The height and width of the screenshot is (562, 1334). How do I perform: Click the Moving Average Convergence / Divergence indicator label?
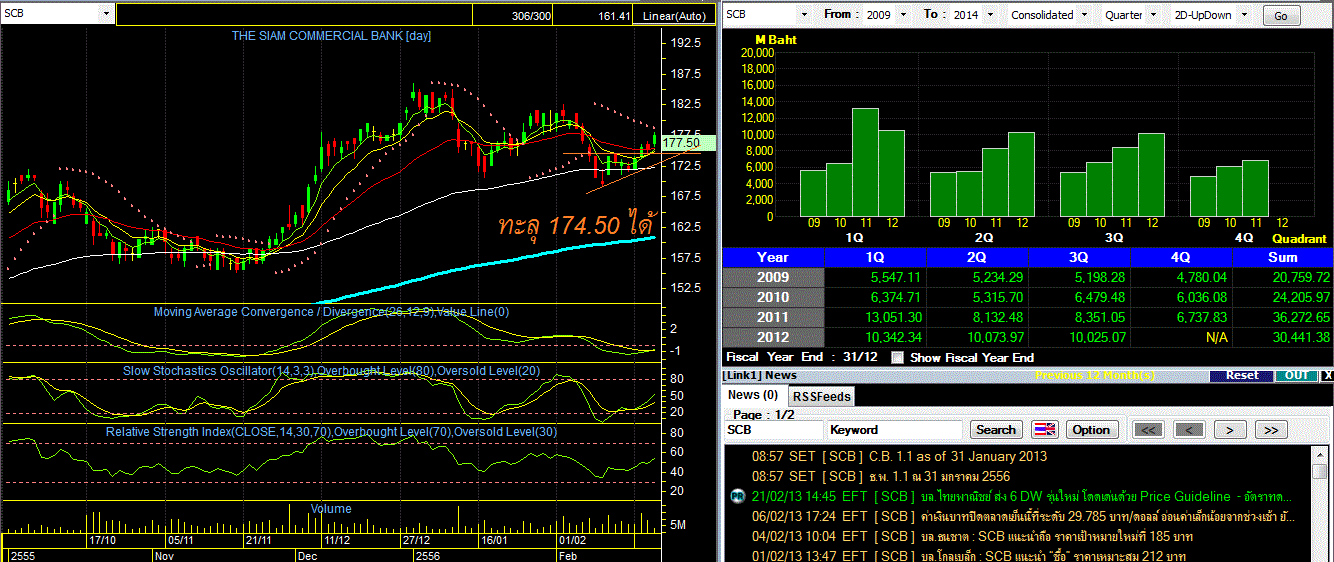331,312
